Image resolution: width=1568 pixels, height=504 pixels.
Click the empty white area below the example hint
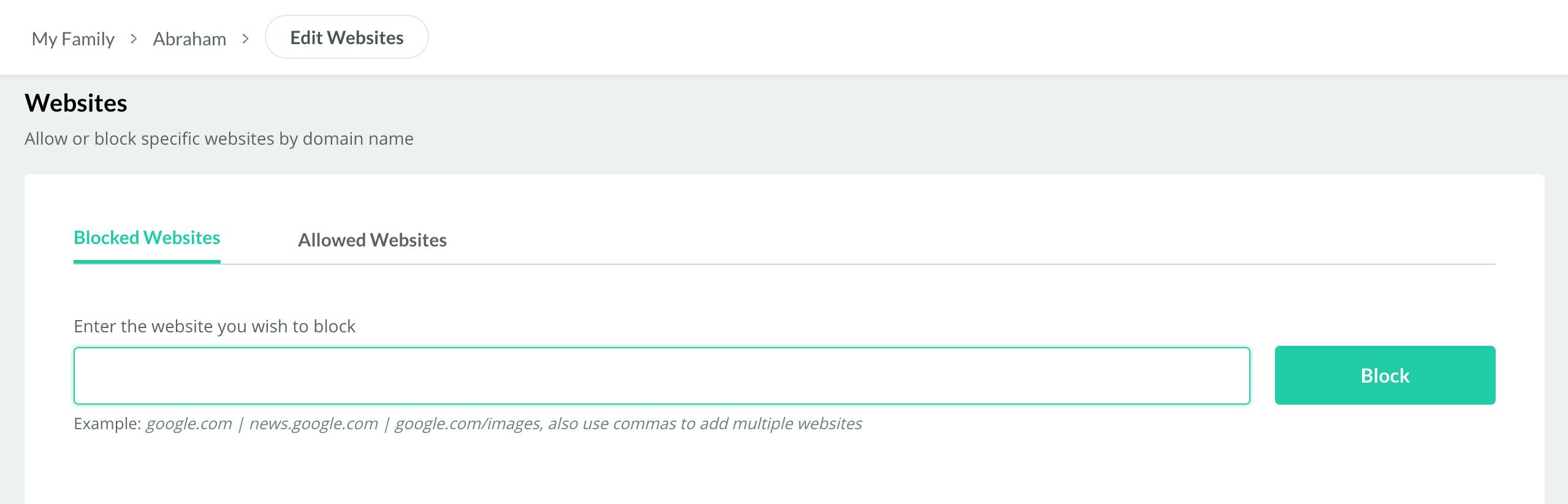784,472
